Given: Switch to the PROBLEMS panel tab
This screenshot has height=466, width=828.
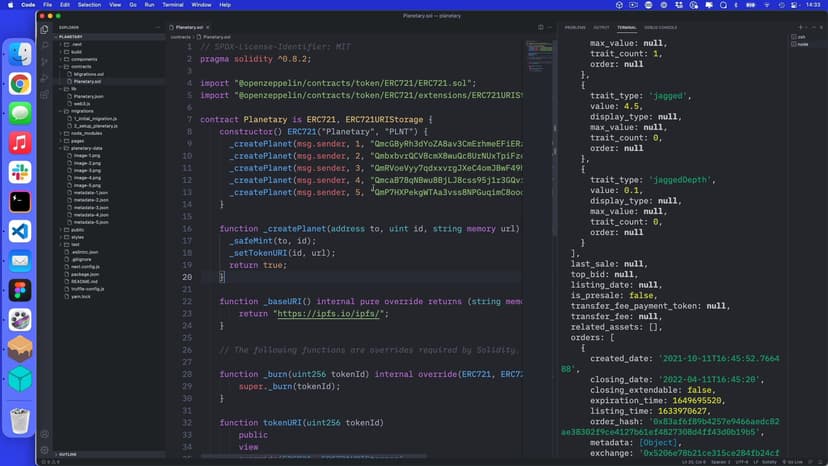Looking at the screenshot, I should coord(575,27).
